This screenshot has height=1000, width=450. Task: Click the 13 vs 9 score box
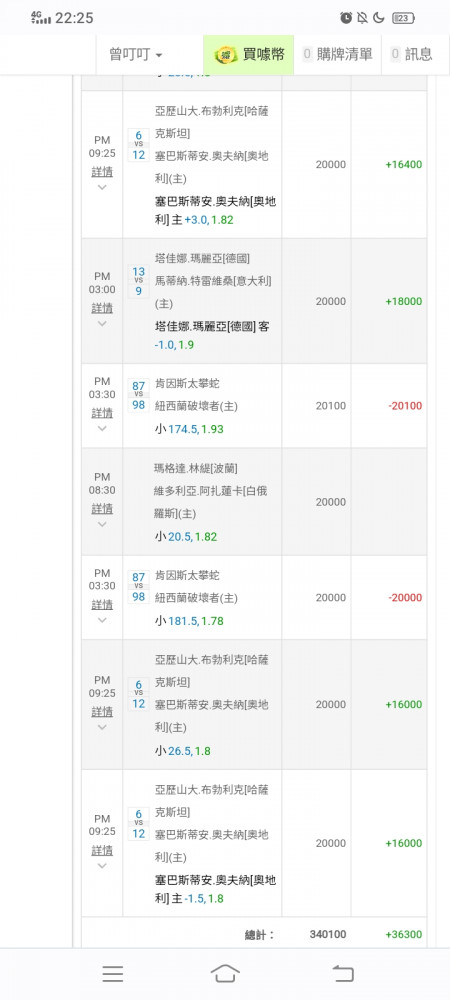coord(138,282)
